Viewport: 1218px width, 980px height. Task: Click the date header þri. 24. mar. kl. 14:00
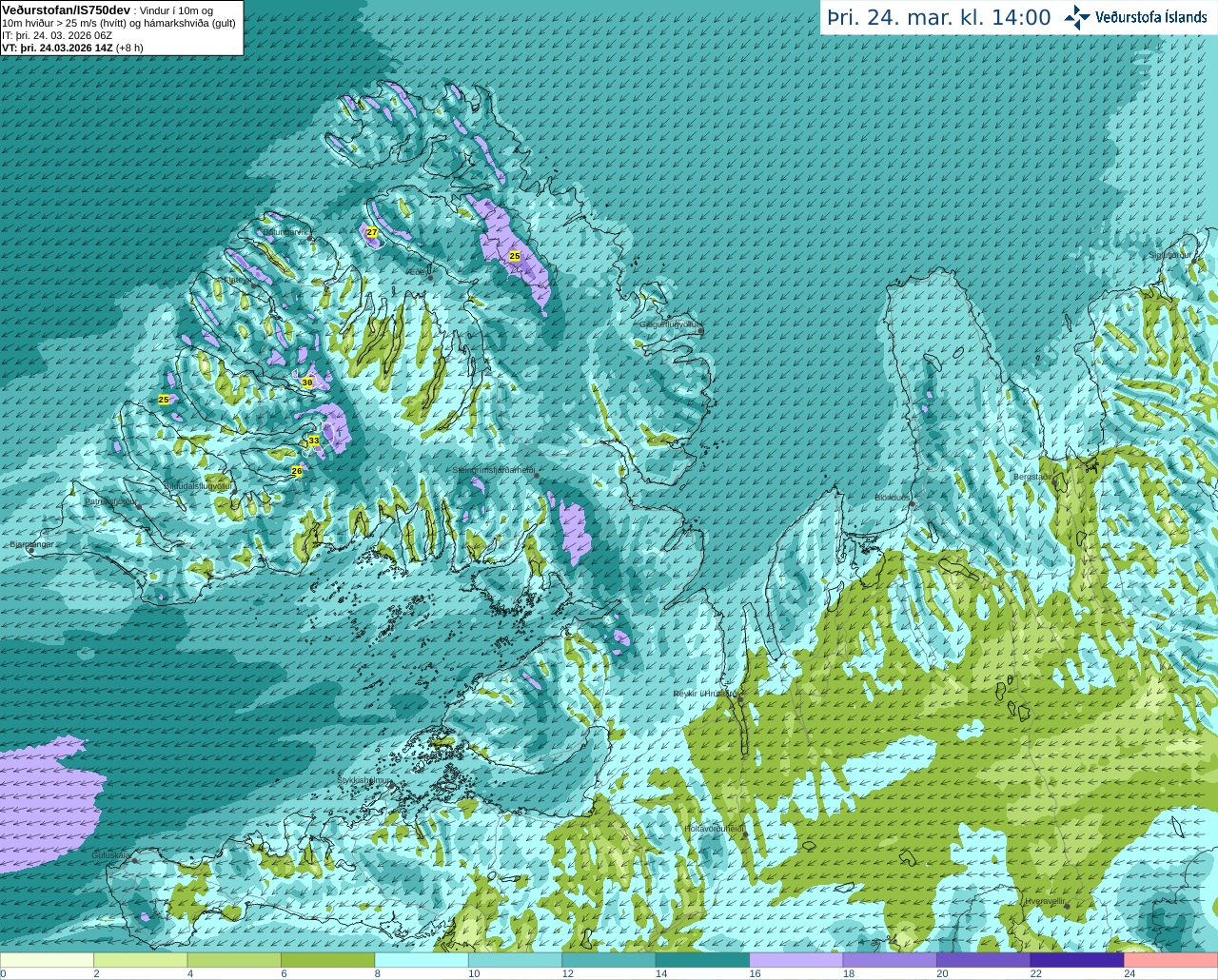click(x=938, y=17)
